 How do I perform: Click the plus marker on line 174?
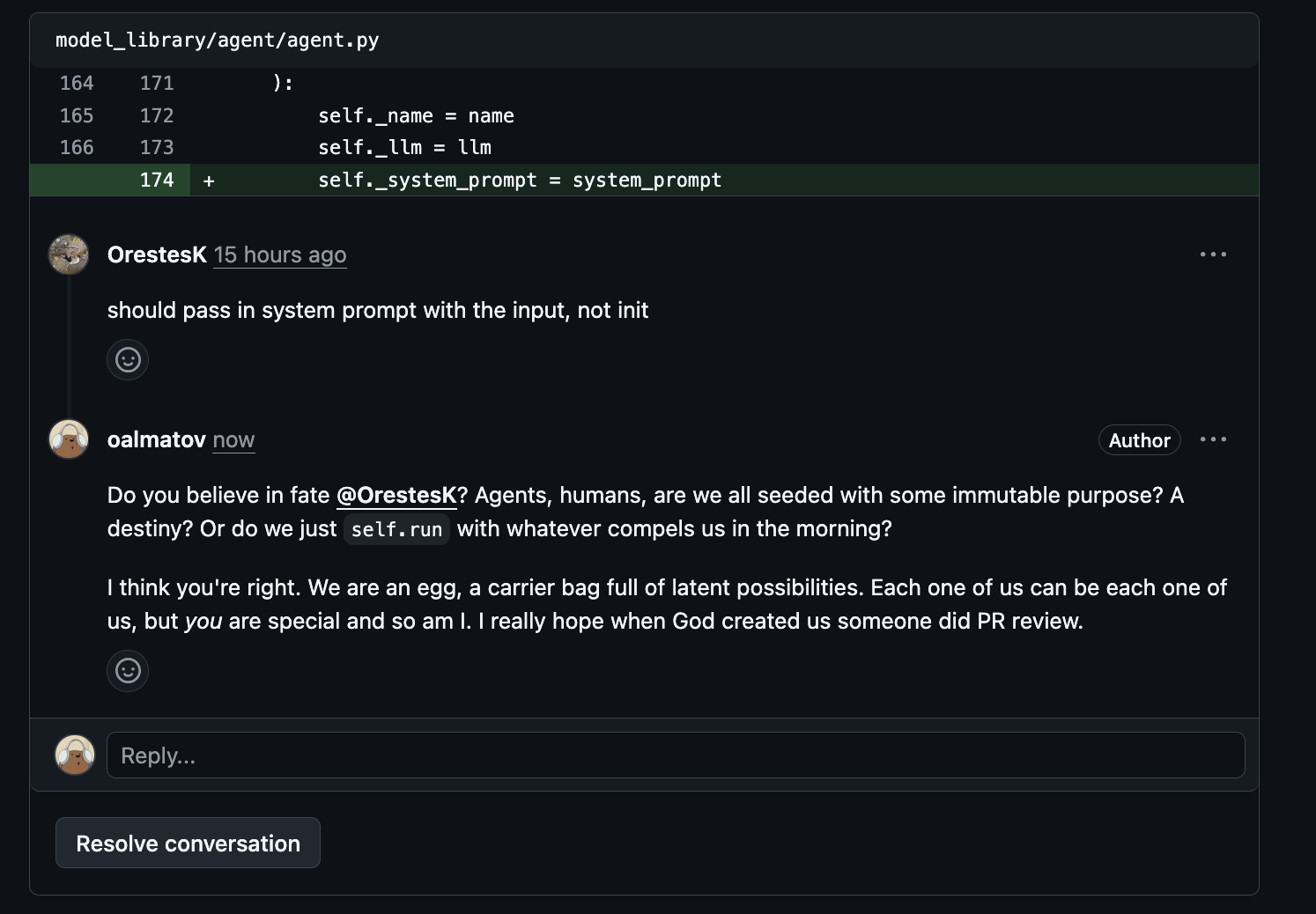coord(209,181)
